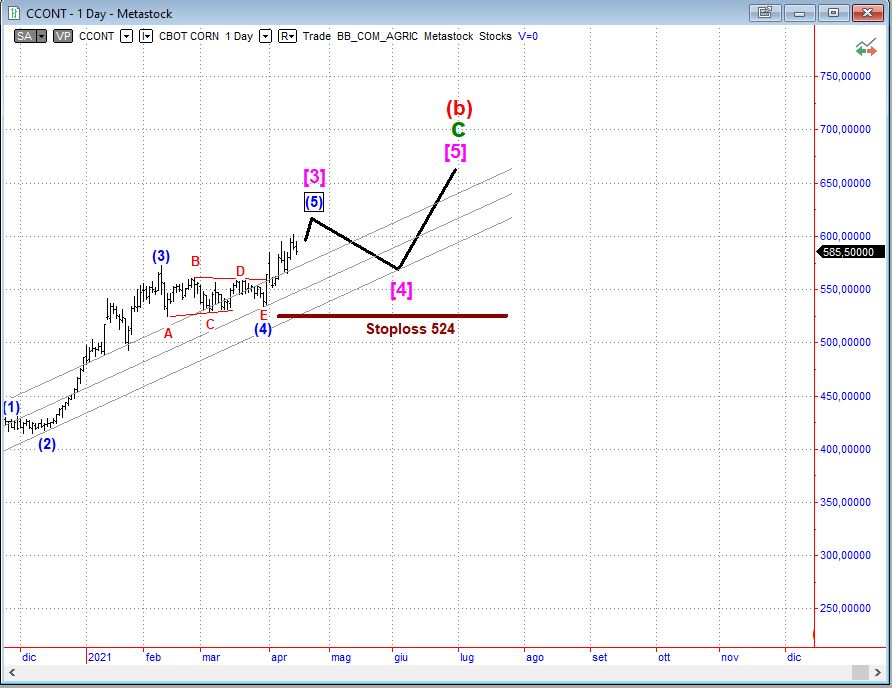The image size is (892, 688).
Task: Minimize the CCONT chart window
Action: click(799, 13)
